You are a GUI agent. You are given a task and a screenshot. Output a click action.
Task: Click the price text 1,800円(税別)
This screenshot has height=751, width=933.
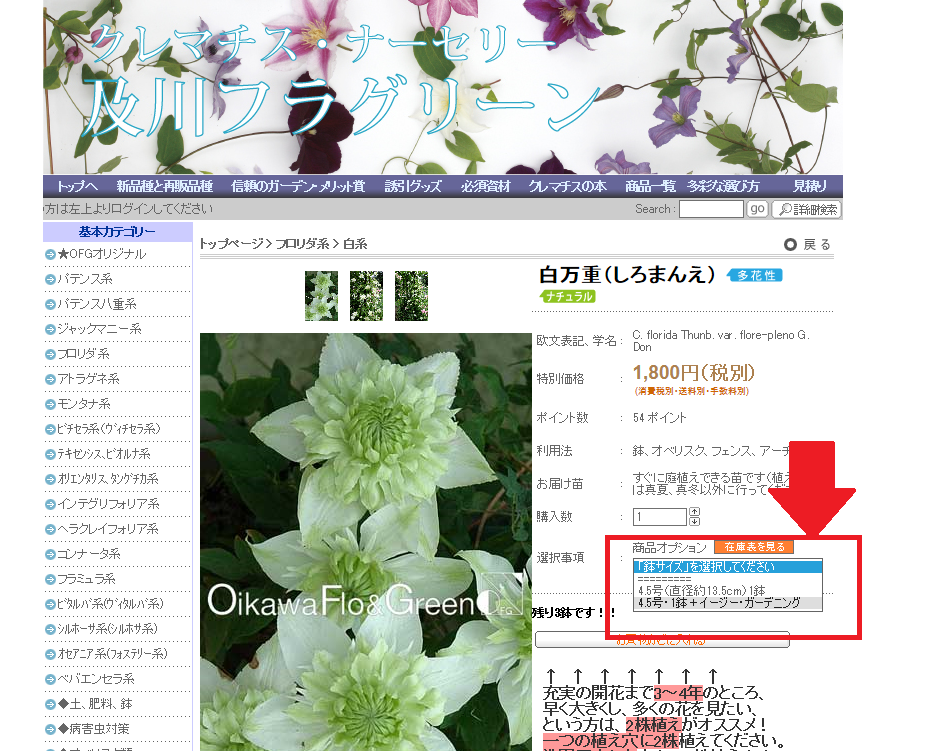pyautogui.click(x=694, y=373)
